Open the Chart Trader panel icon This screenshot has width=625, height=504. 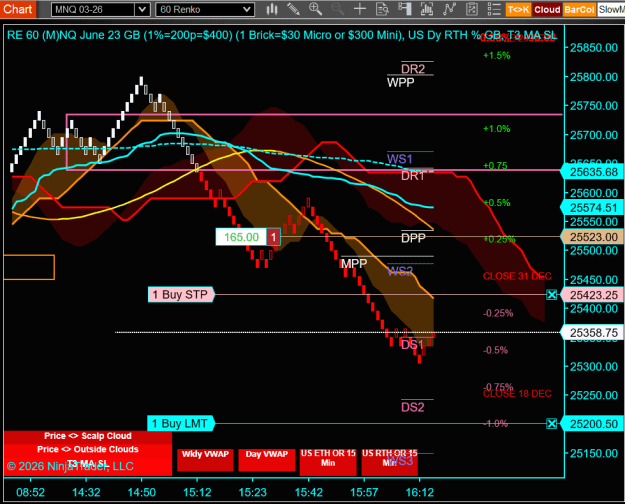[405, 9]
